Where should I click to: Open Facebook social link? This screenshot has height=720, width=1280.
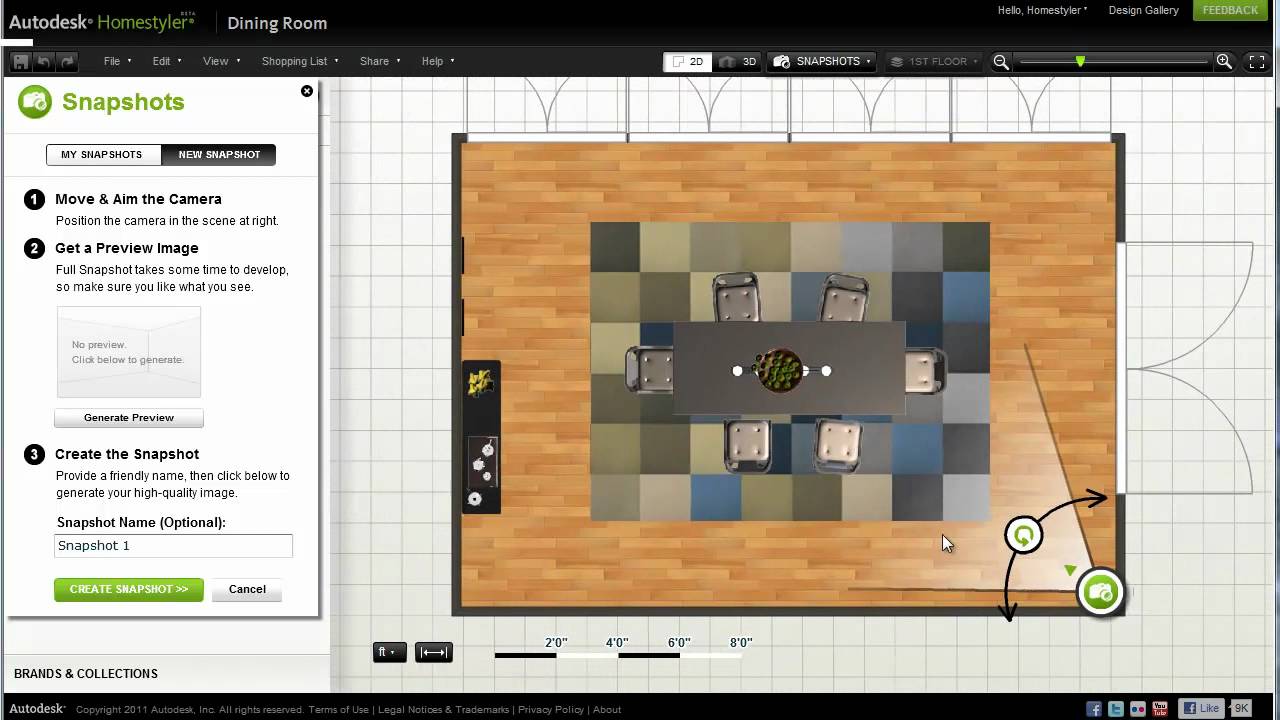coord(1094,708)
